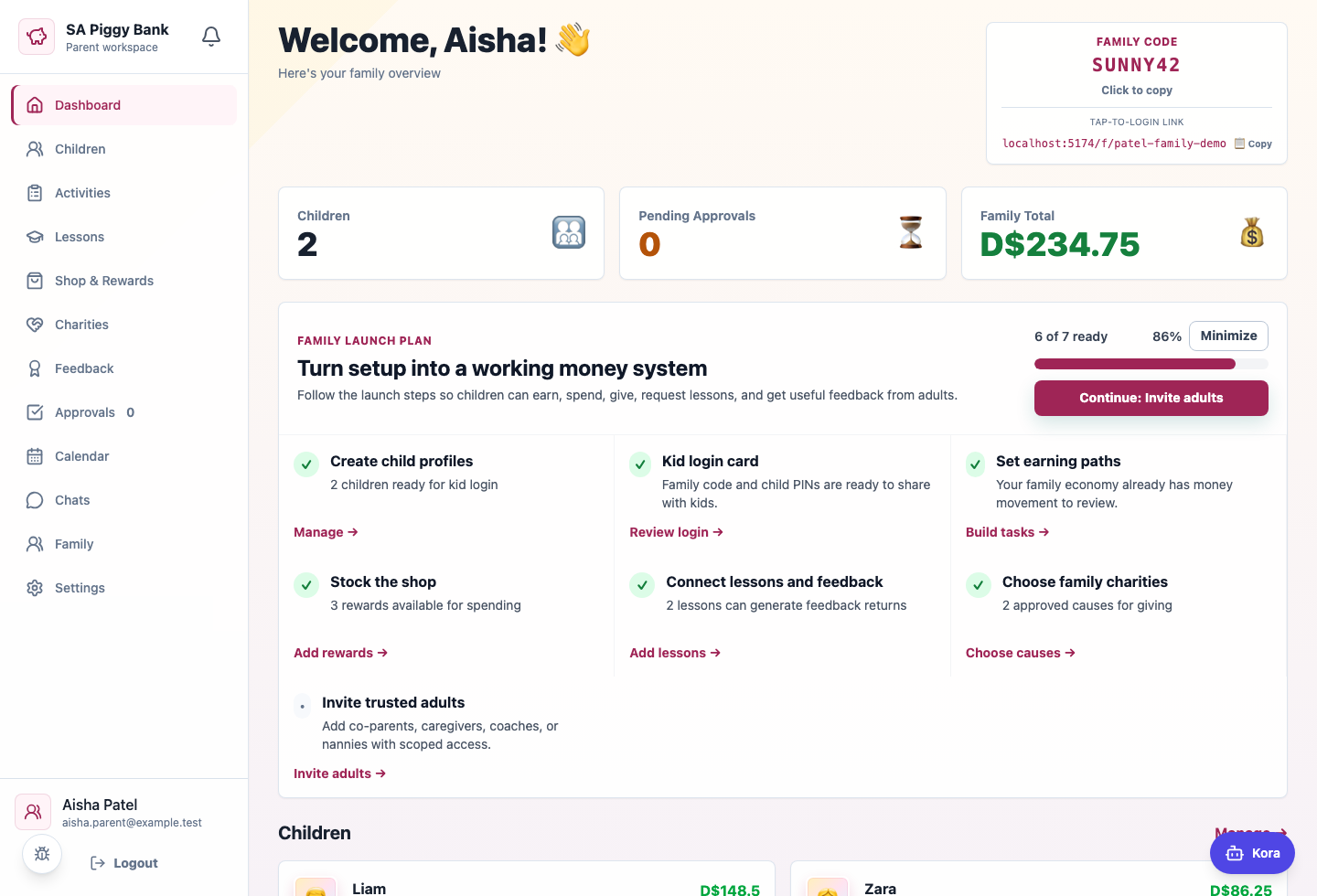This screenshot has width=1317, height=896.
Task: Click the Kid login card checkmark
Action: coord(640,464)
